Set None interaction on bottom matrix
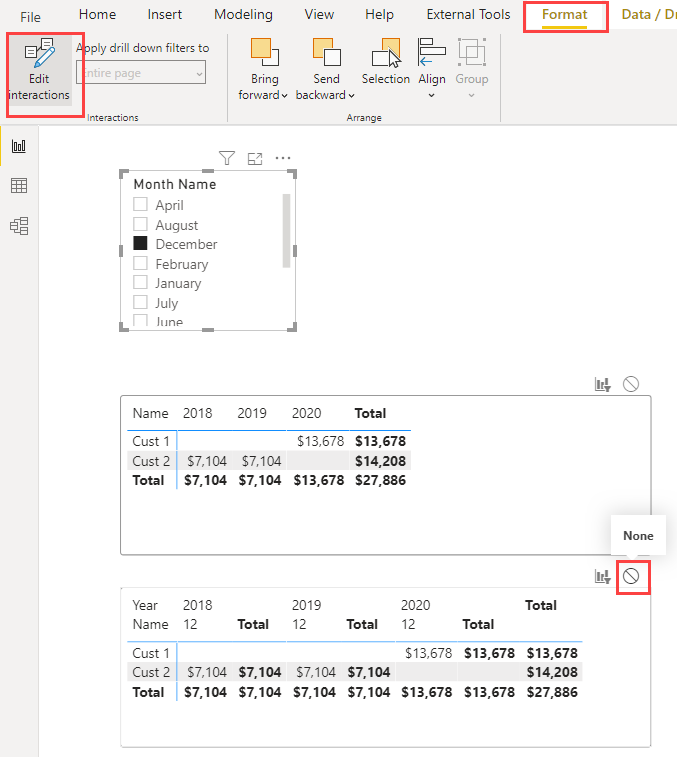Viewport: 677px width, 757px height. pos(631,576)
